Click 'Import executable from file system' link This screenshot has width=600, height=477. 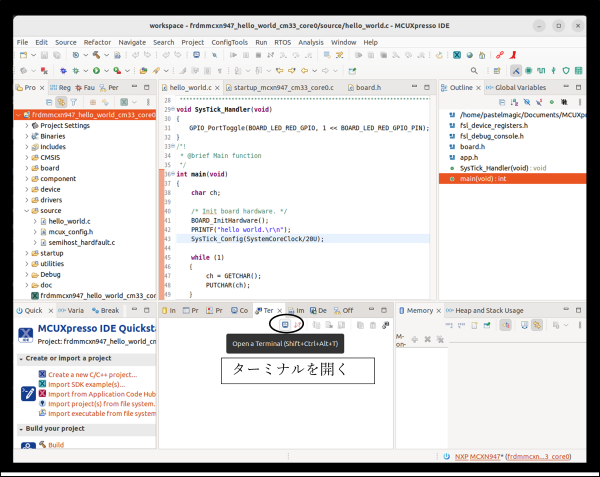[101, 413]
